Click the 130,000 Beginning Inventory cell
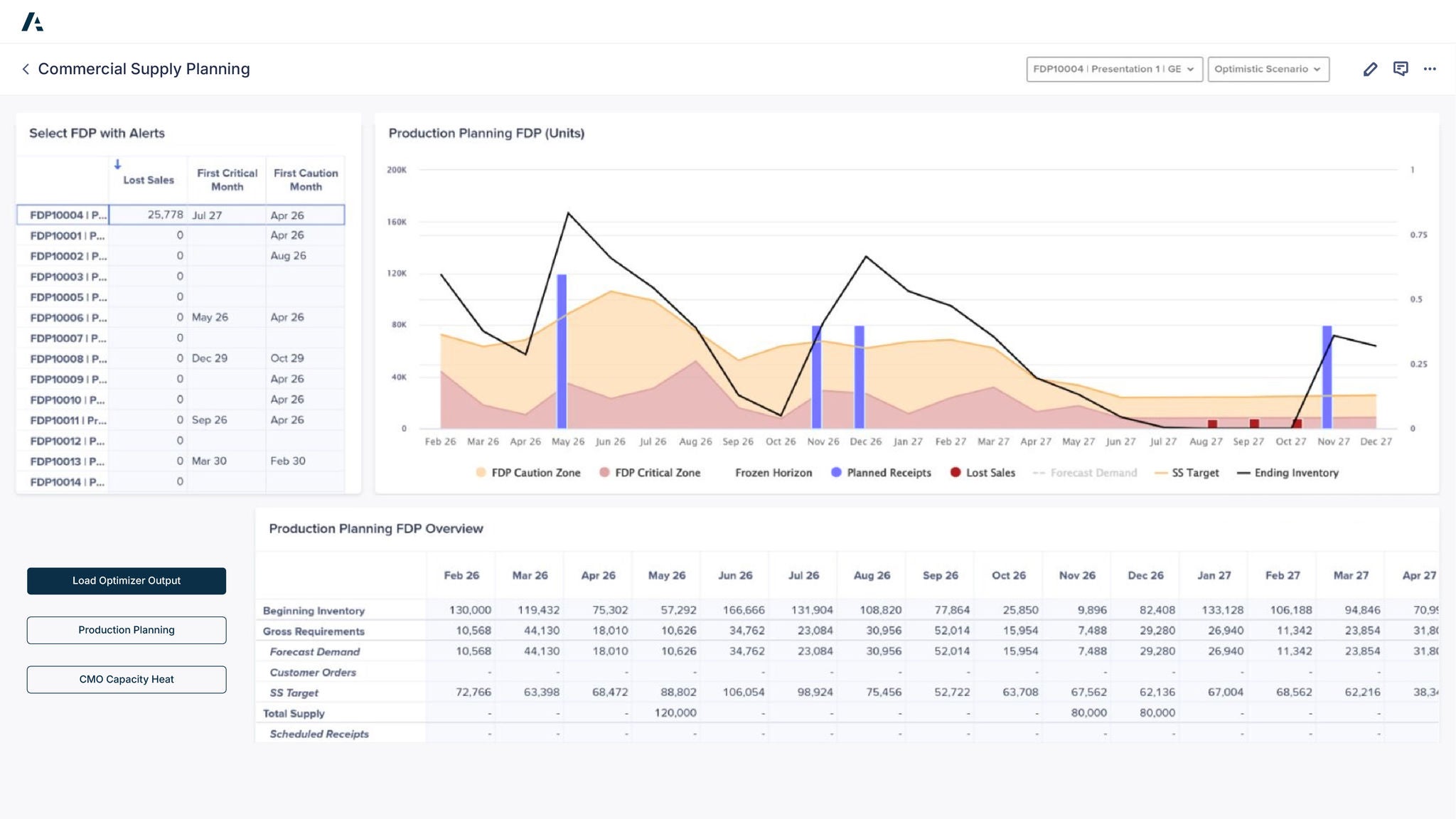Viewport: 1456px width, 819px height. pos(461,610)
